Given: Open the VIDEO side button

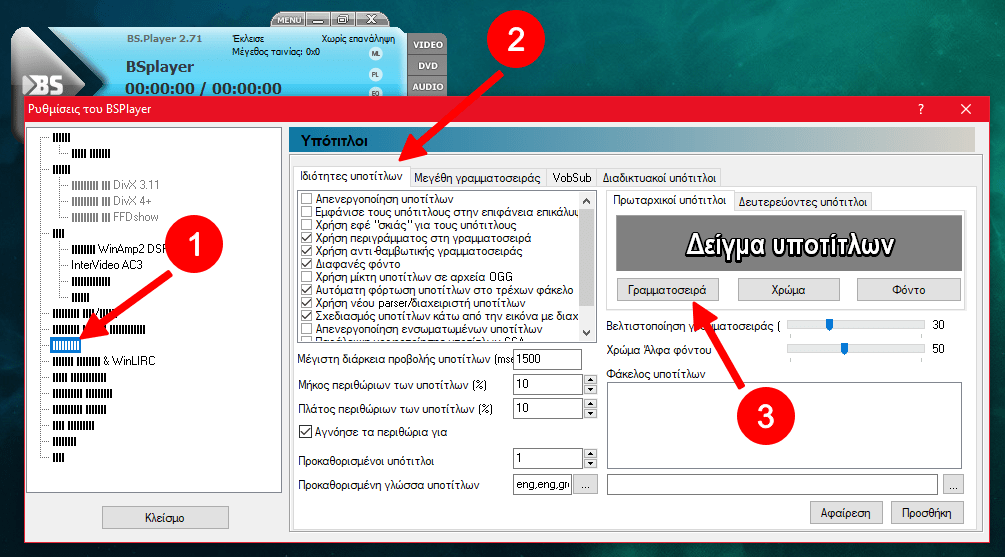Looking at the screenshot, I should point(428,45).
